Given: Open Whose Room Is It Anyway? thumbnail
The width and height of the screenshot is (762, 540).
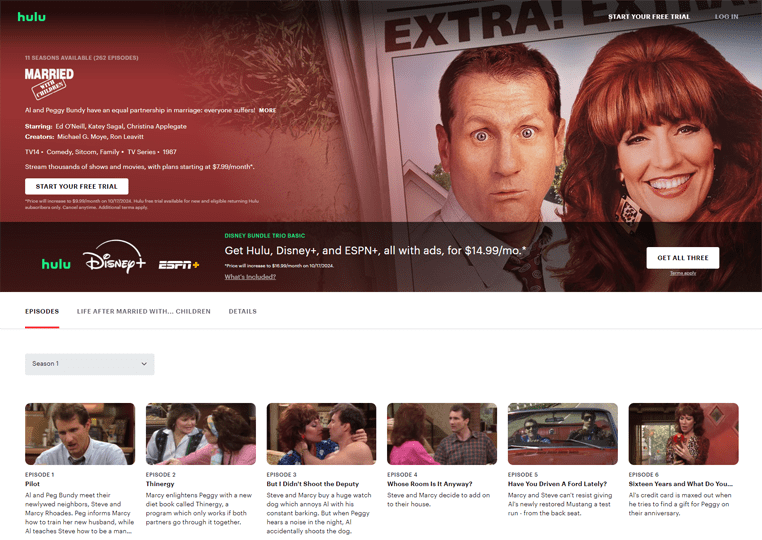Looking at the screenshot, I should (x=442, y=434).
